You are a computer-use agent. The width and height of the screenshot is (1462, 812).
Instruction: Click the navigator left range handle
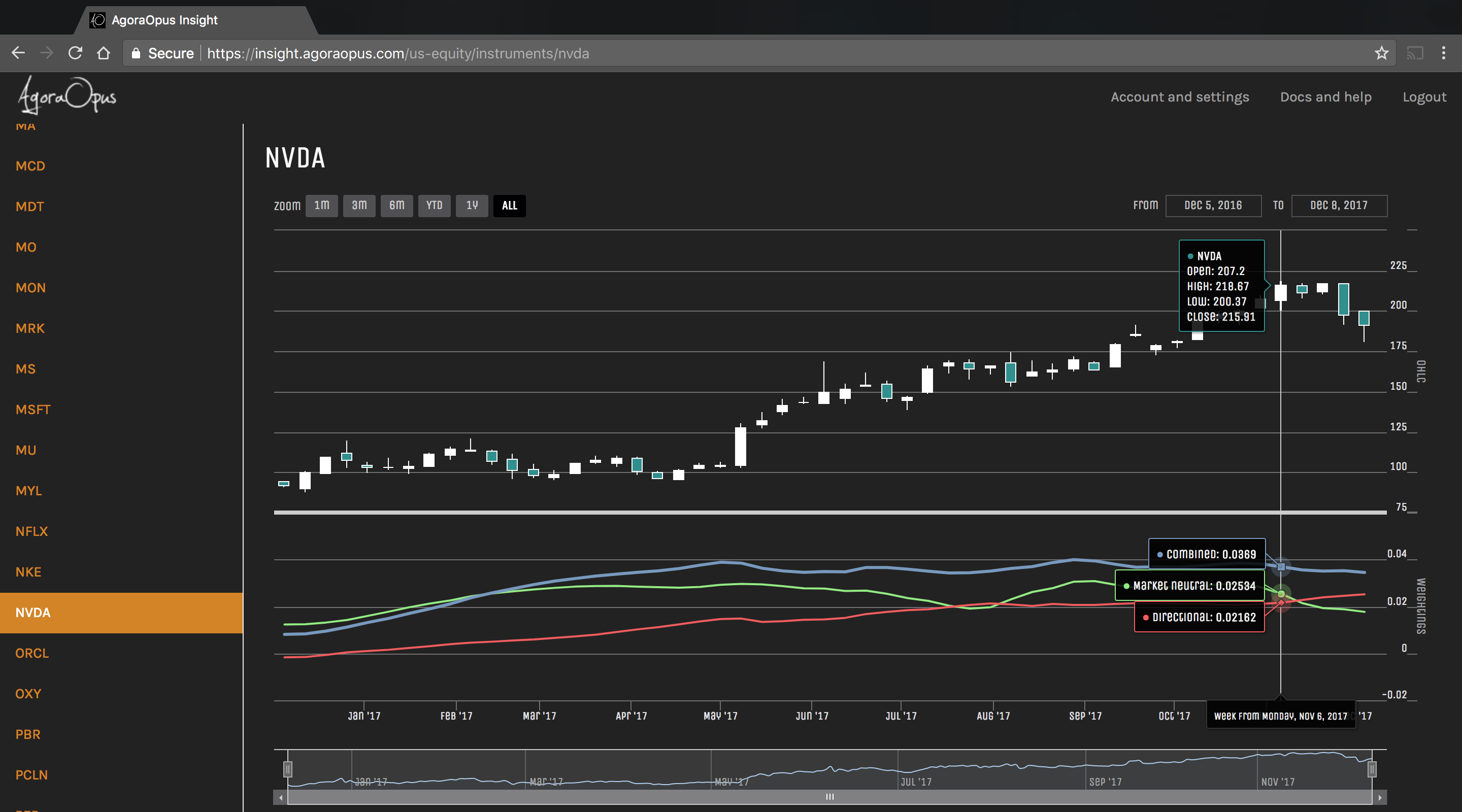(x=288, y=769)
